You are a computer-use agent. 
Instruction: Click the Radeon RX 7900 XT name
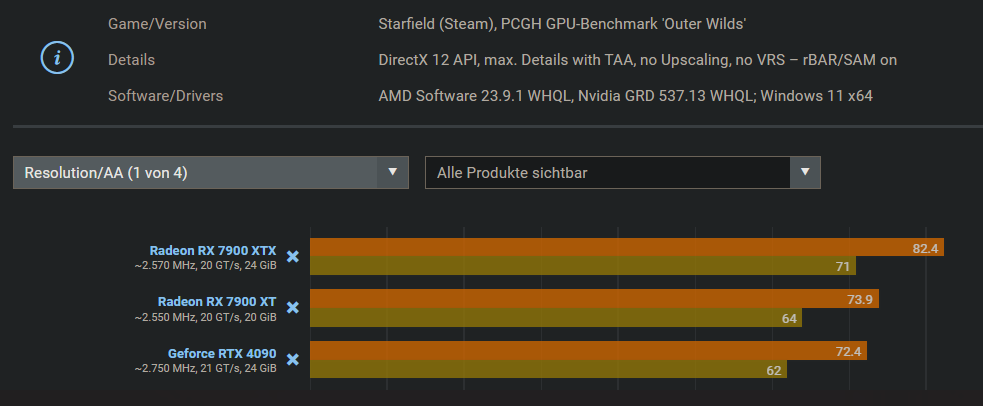click(217, 301)
